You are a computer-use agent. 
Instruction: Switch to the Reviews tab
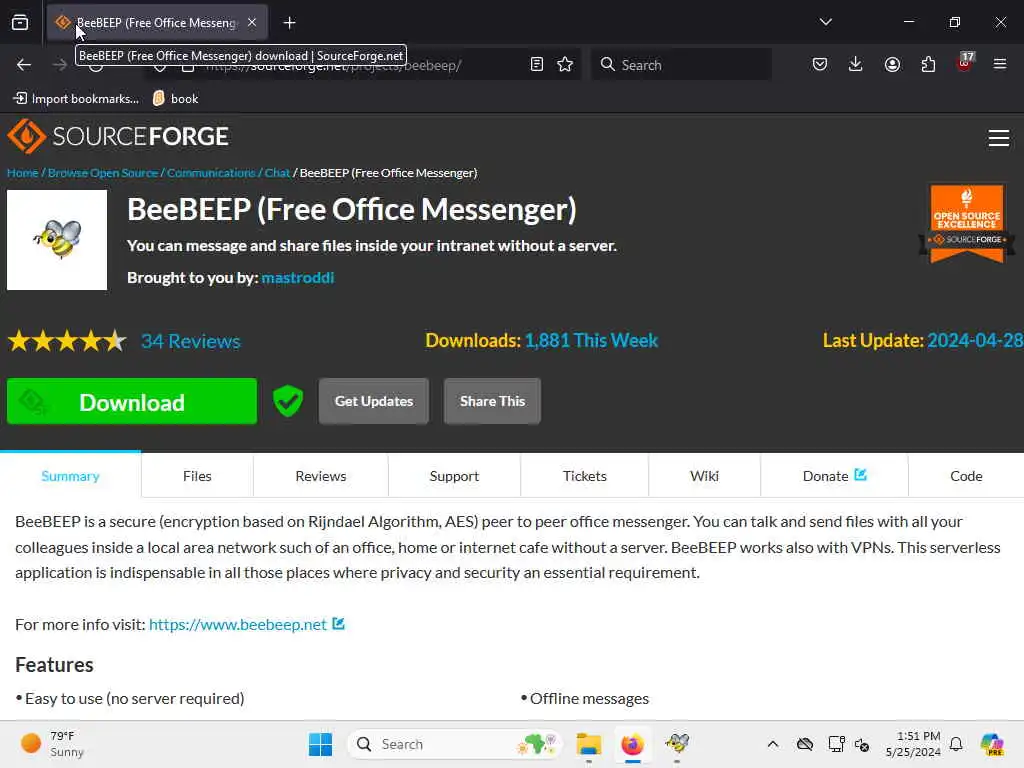[321, 476]
